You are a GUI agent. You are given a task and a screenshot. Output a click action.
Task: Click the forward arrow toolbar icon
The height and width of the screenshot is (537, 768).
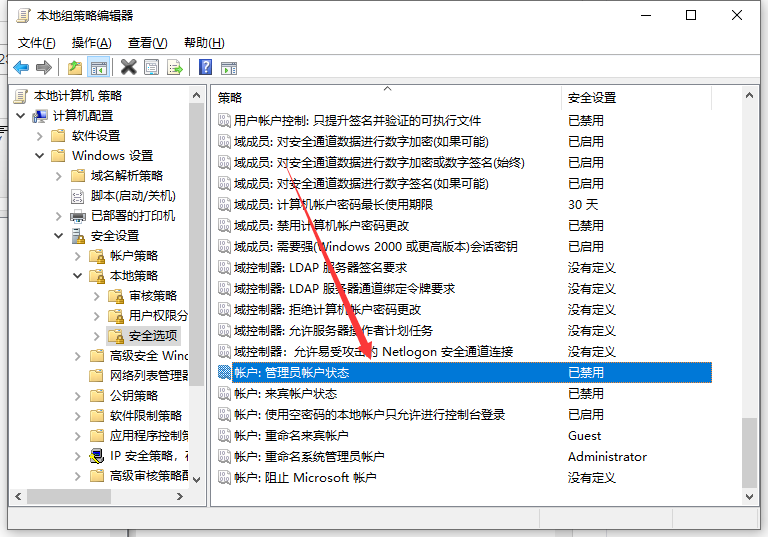point(44,67)
